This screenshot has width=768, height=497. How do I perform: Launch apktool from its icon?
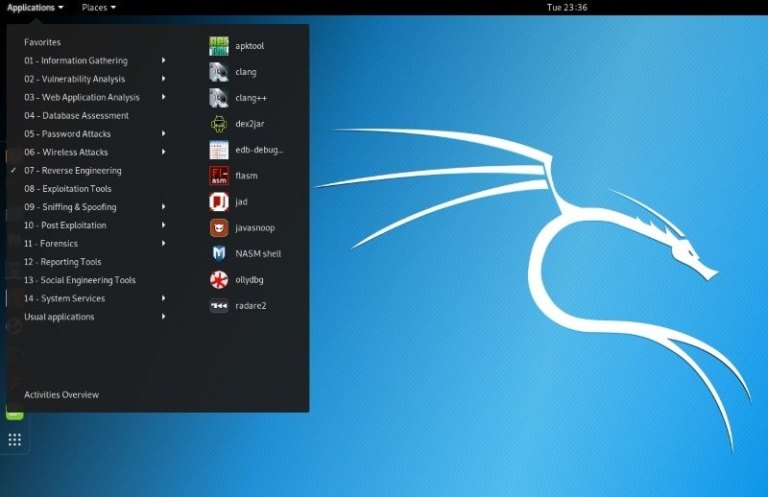[219, 46]
